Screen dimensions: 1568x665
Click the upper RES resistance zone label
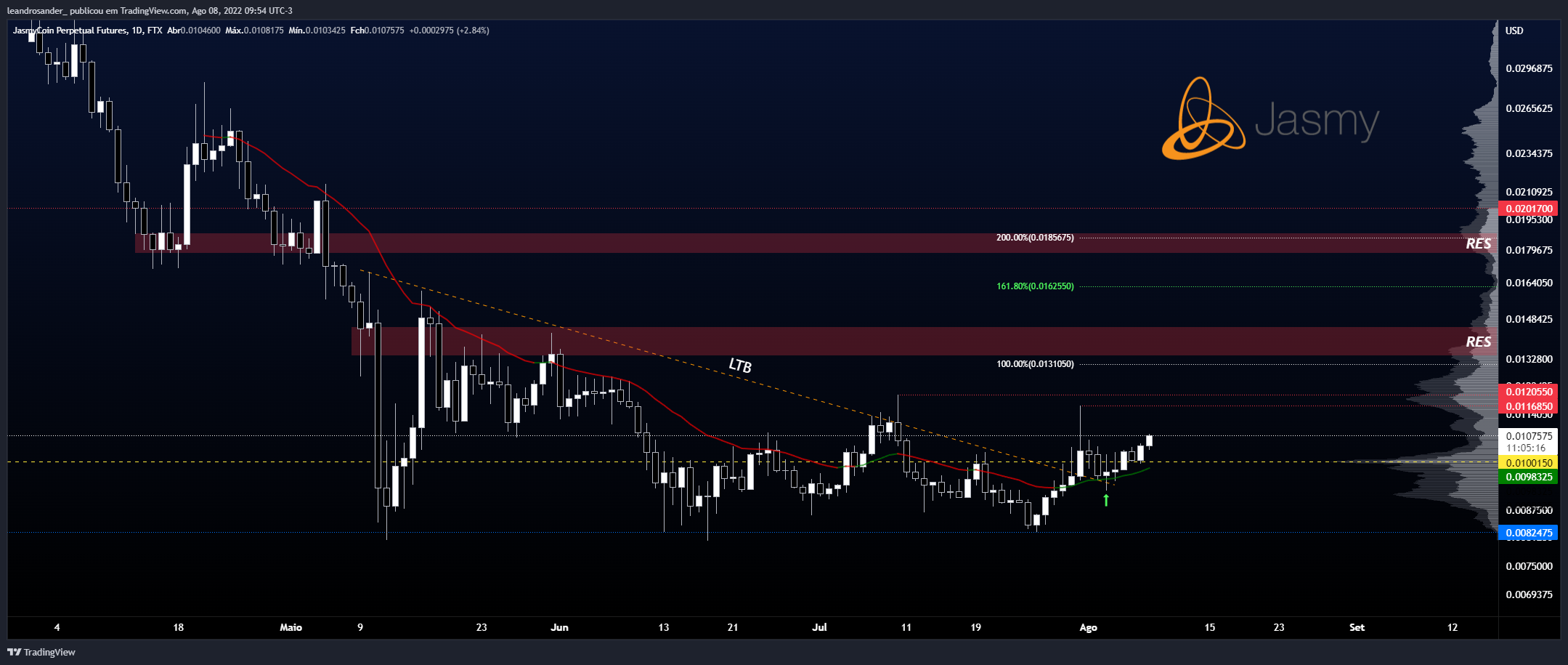pos(1478,243)
